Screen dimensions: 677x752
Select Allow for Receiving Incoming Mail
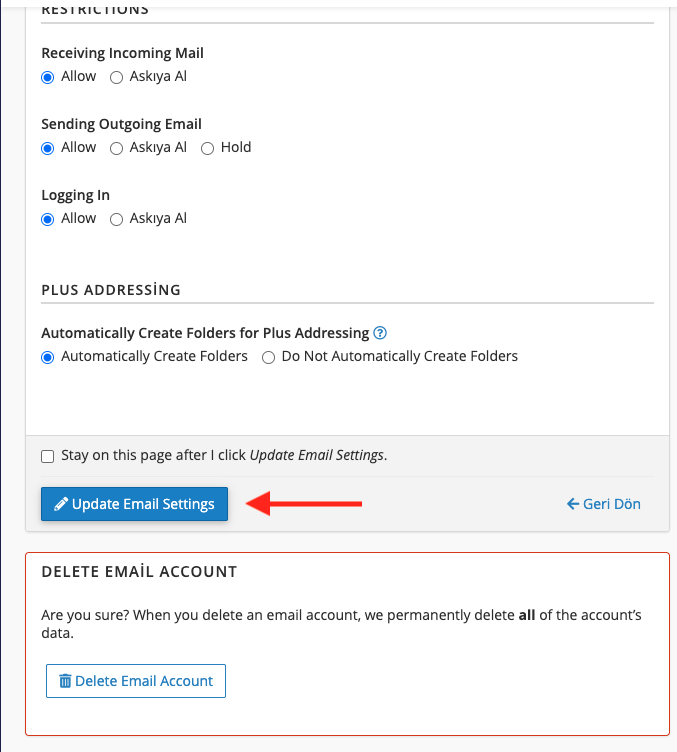(x=48, y=77)
